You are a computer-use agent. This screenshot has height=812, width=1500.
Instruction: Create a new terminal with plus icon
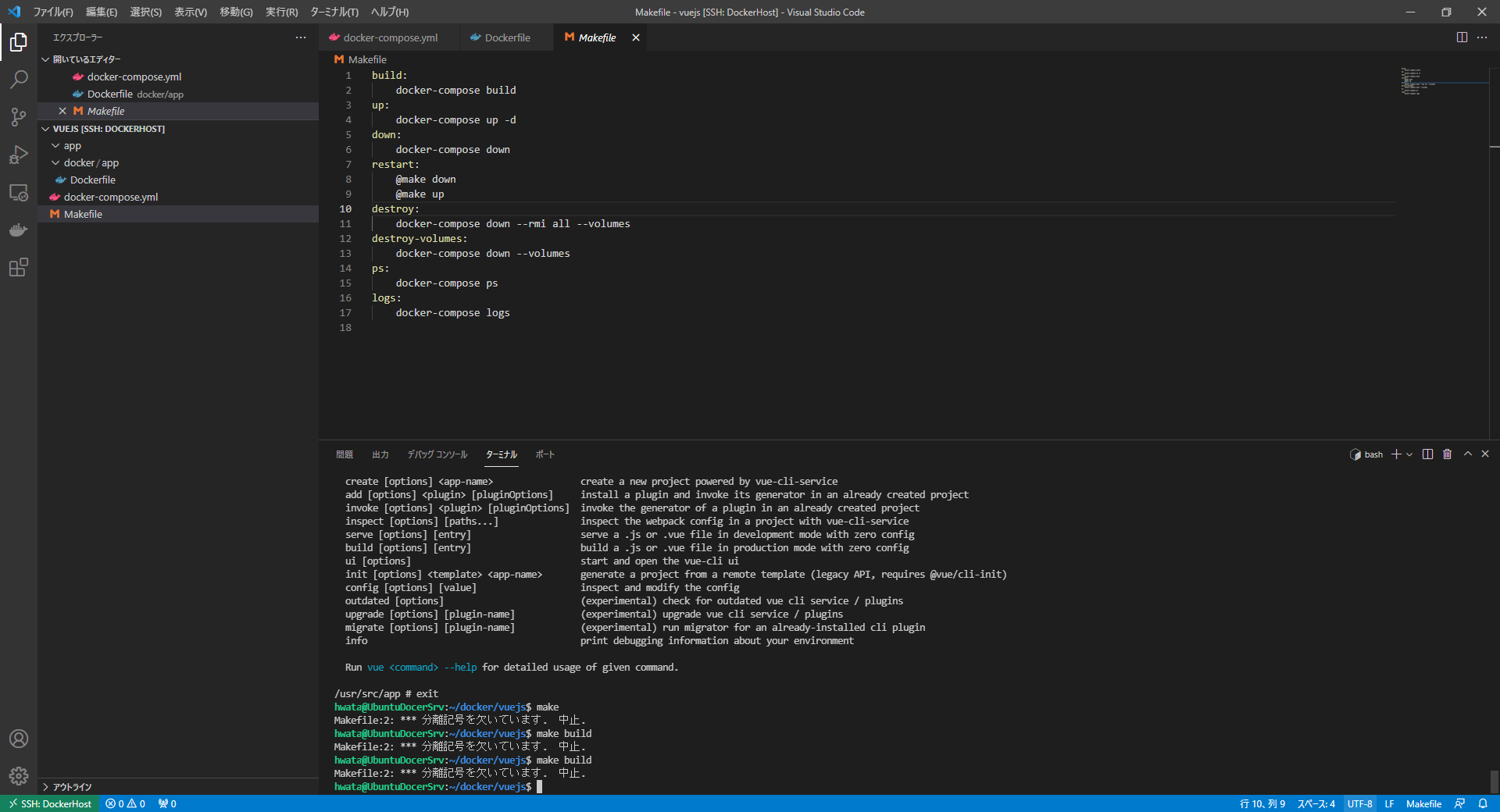[x=1396, y=454]
